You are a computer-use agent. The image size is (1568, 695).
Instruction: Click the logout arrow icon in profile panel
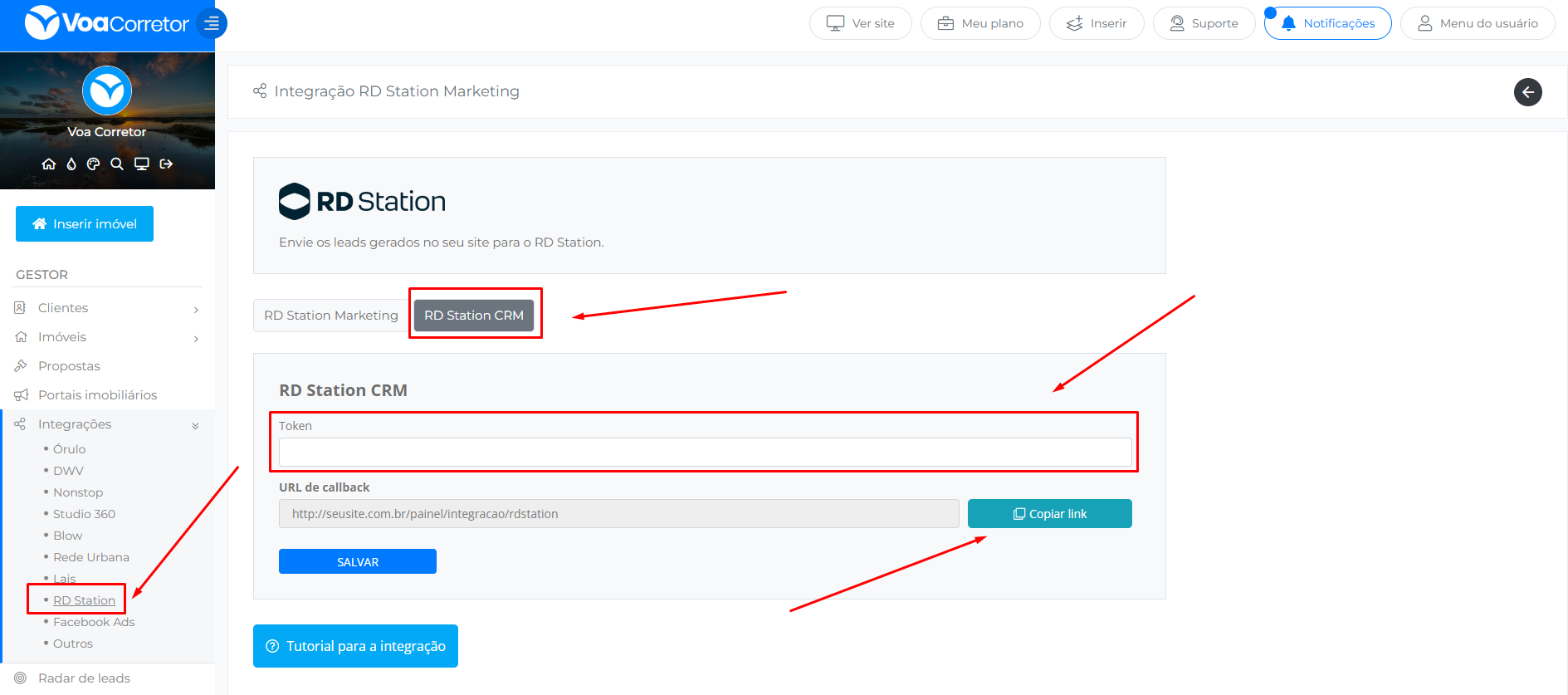tap(166, 164)
